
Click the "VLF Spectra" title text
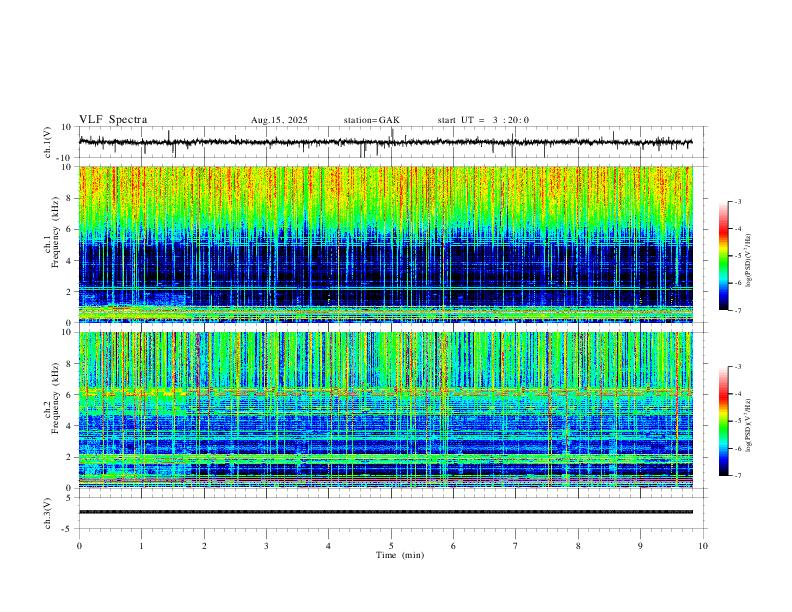pos(113,120)
